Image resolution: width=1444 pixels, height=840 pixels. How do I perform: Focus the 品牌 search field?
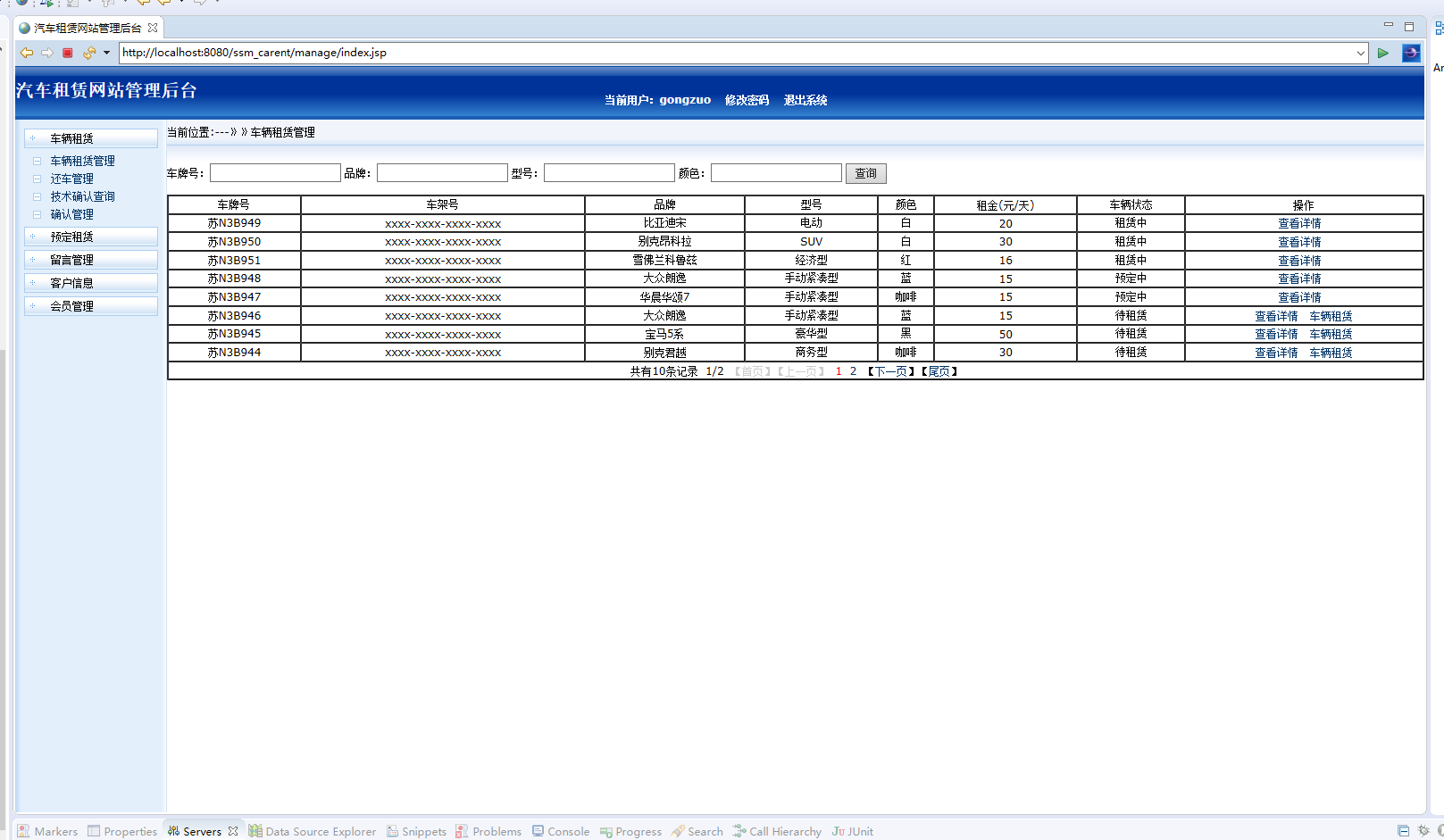coord(442,173)
